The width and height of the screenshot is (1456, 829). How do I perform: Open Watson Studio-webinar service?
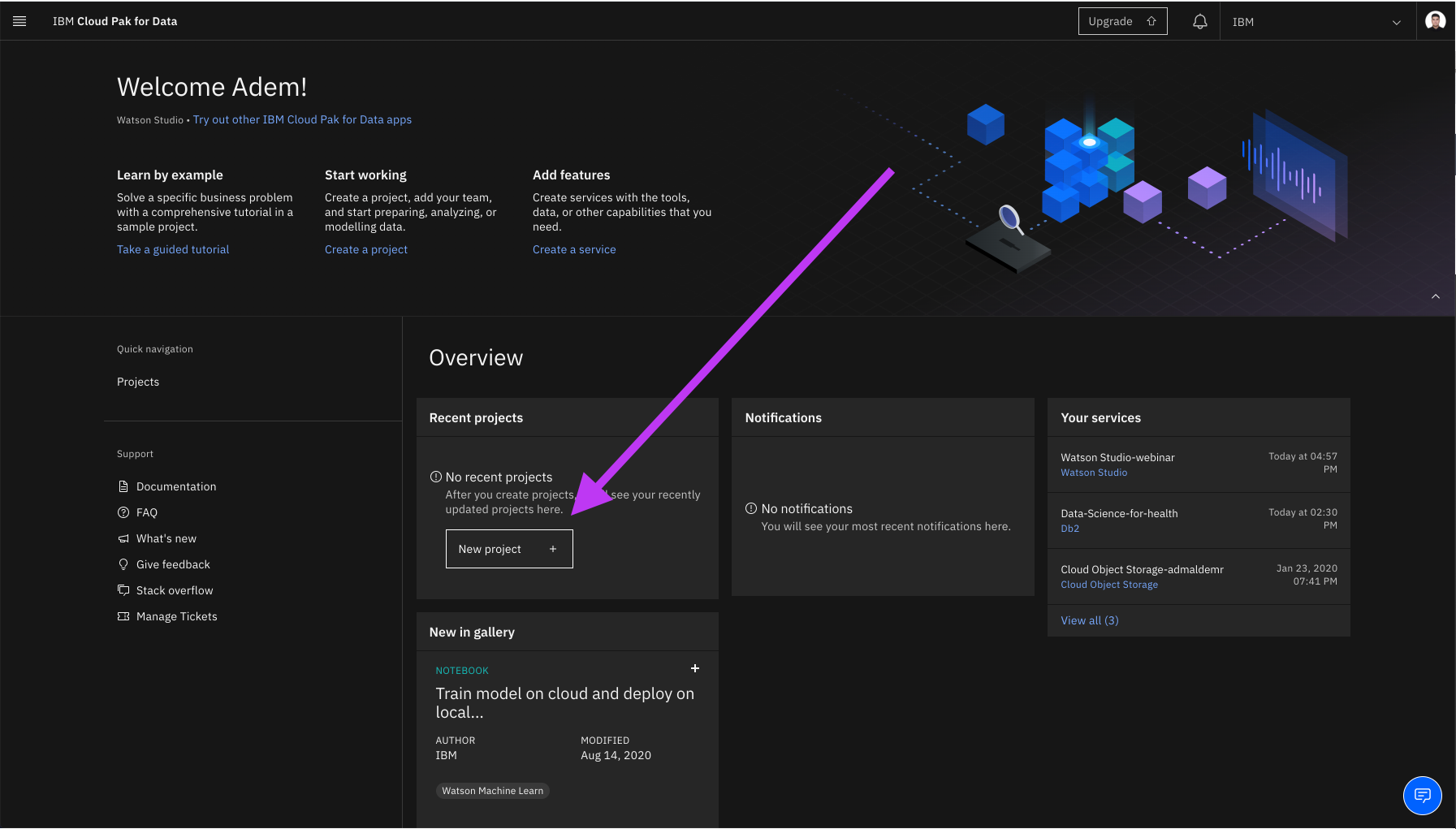point(1117,457)
